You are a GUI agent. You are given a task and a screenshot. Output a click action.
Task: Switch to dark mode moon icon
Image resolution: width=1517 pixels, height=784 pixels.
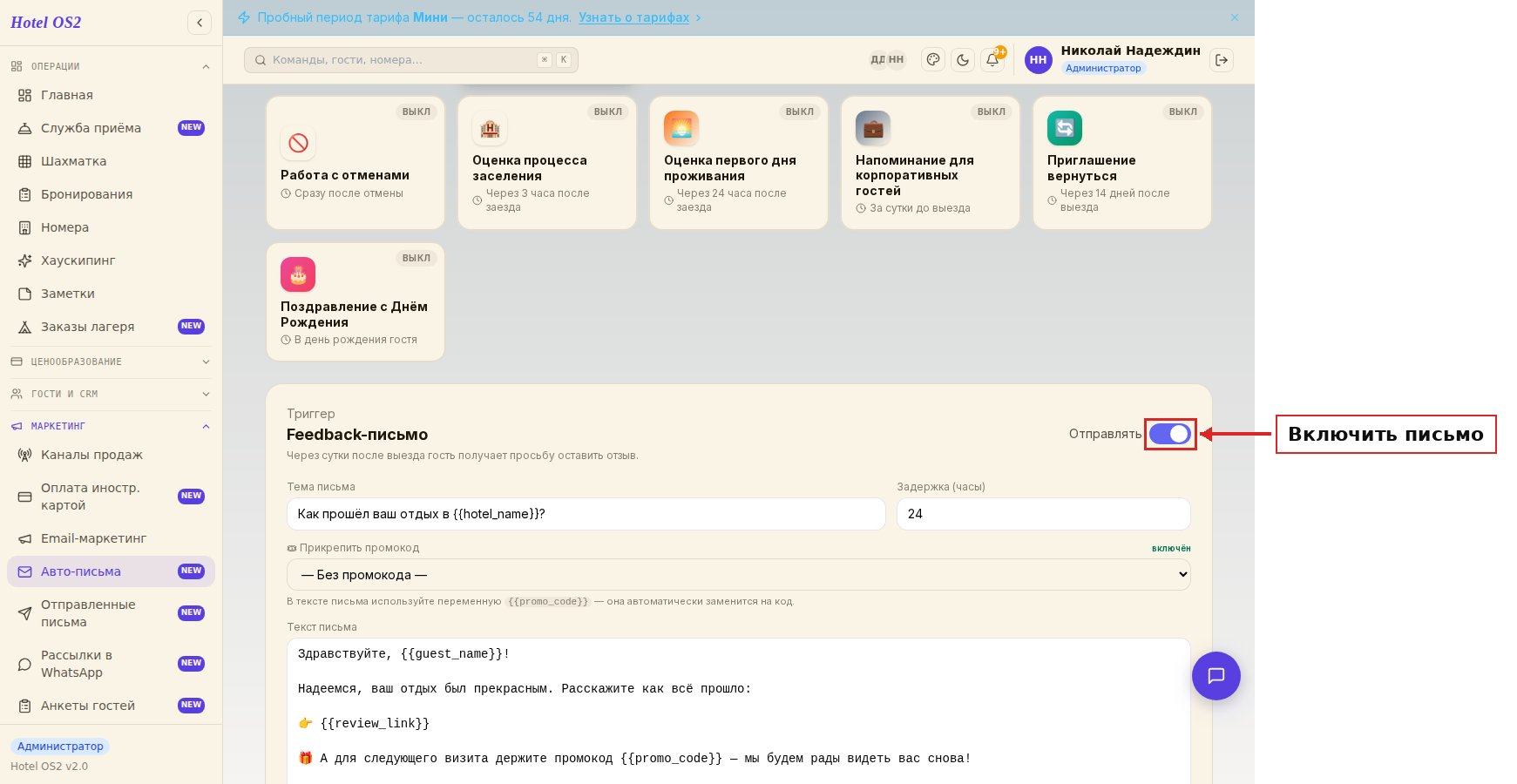coord(963,60)
